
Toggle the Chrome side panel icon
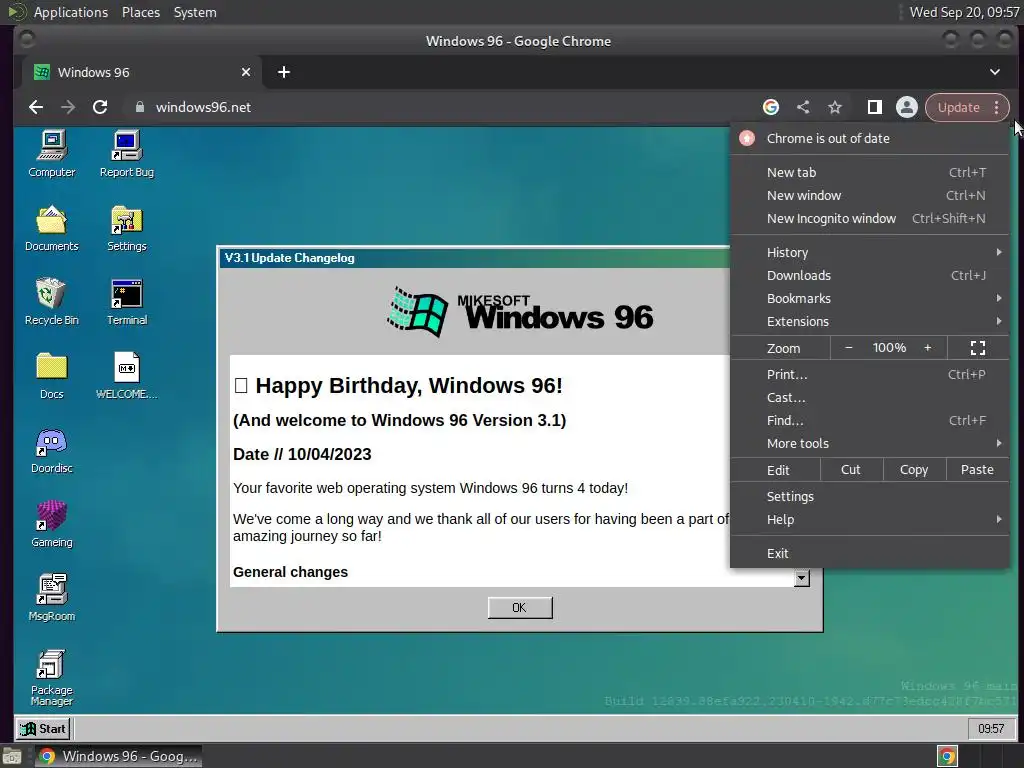(874, 107)
